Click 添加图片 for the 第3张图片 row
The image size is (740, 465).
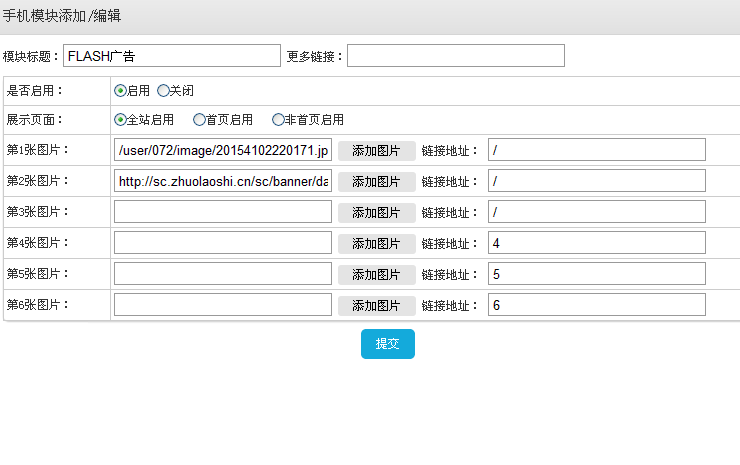(x=376, y=213)
